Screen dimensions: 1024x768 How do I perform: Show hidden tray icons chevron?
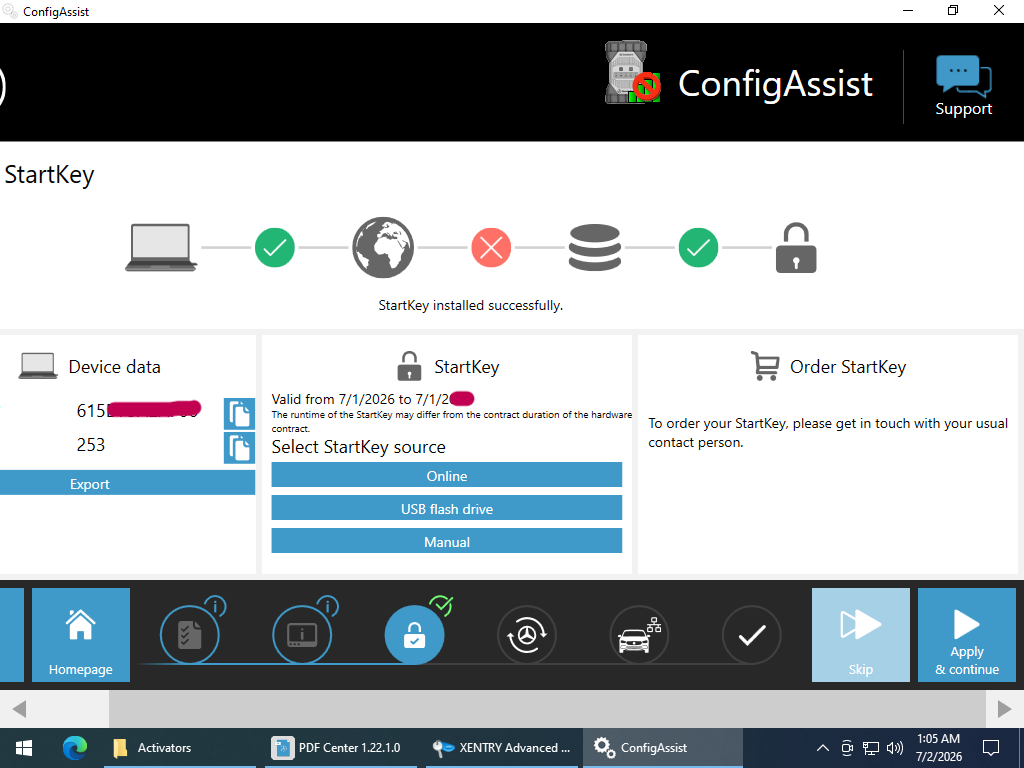point(823,748)
